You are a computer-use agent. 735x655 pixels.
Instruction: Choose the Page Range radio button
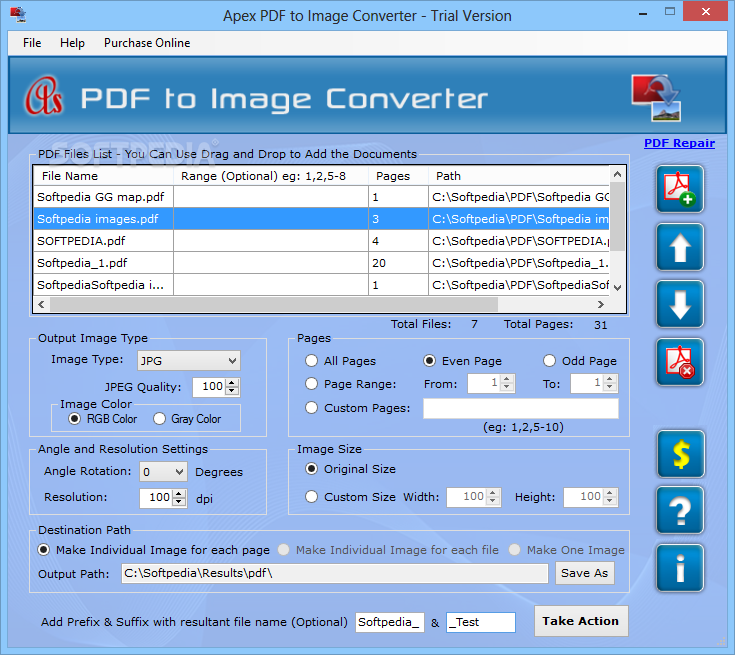pos(311,384)
